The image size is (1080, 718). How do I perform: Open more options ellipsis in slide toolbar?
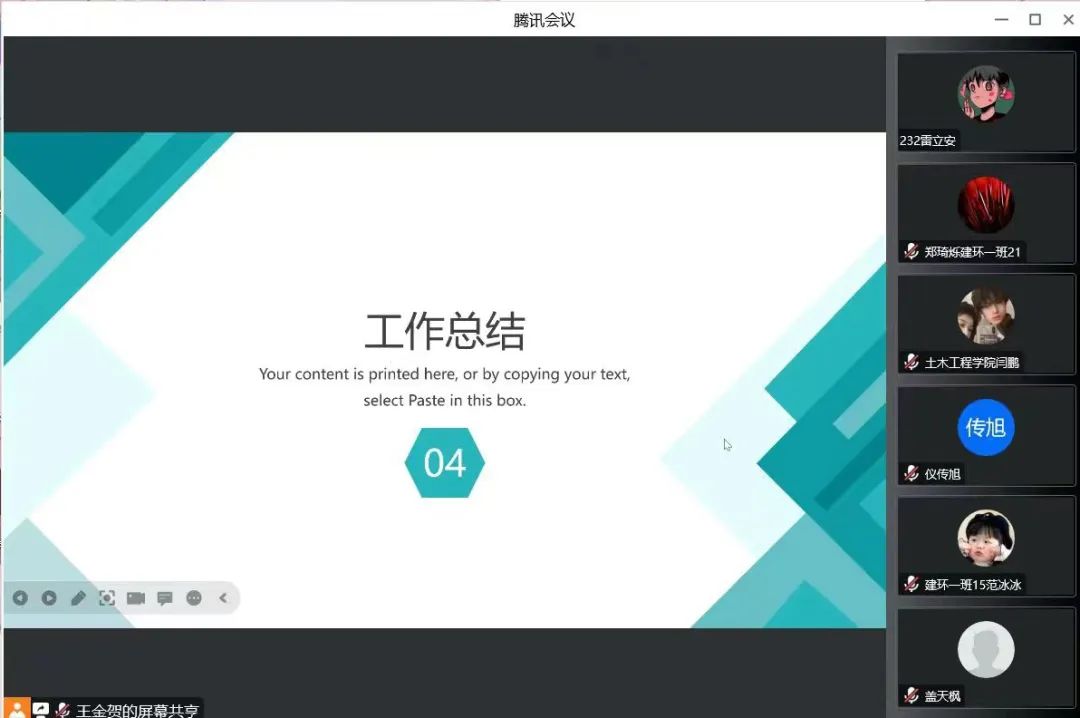(194, 598)
